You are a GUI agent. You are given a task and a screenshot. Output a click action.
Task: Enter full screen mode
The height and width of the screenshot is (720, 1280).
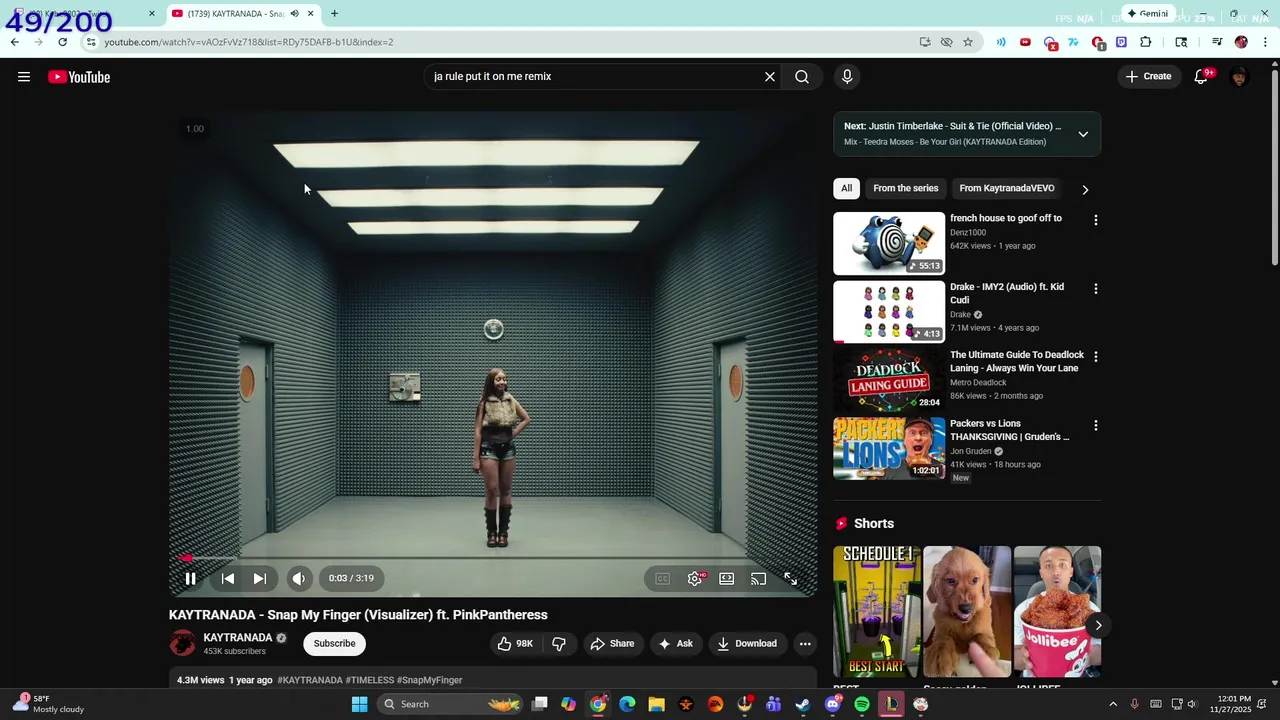790,578
